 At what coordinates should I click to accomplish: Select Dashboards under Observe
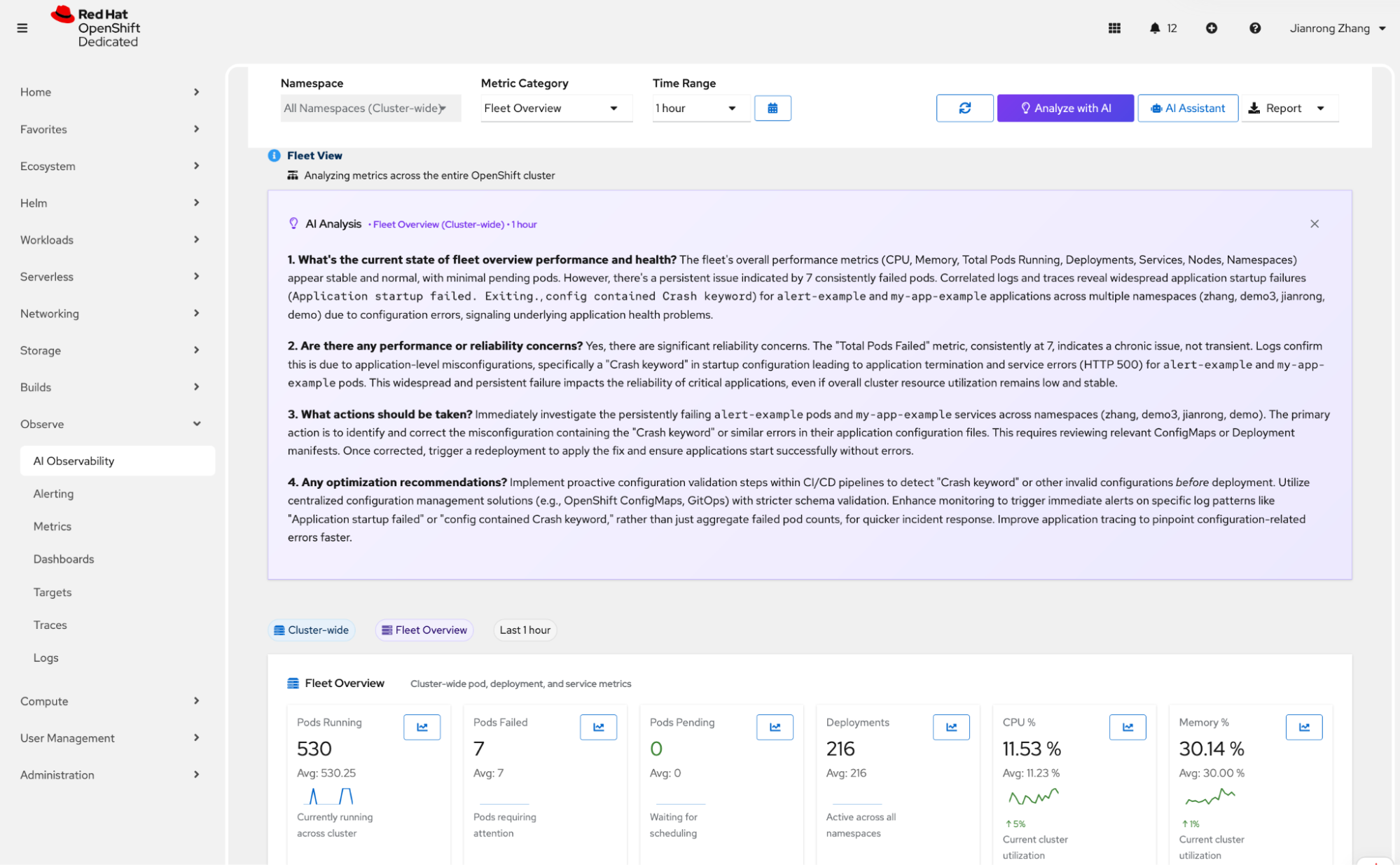(x=64, y=559)
